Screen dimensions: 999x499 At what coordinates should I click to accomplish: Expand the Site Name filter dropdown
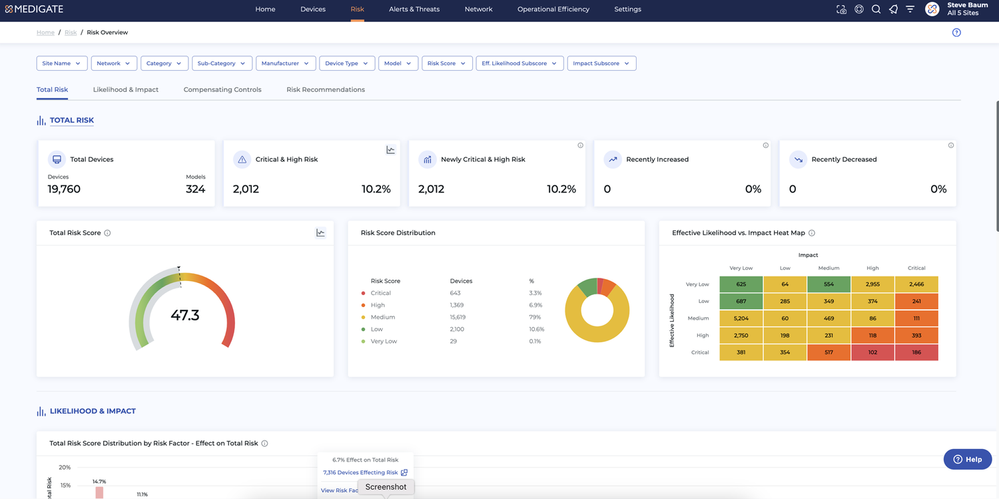(x=61, y=63)
